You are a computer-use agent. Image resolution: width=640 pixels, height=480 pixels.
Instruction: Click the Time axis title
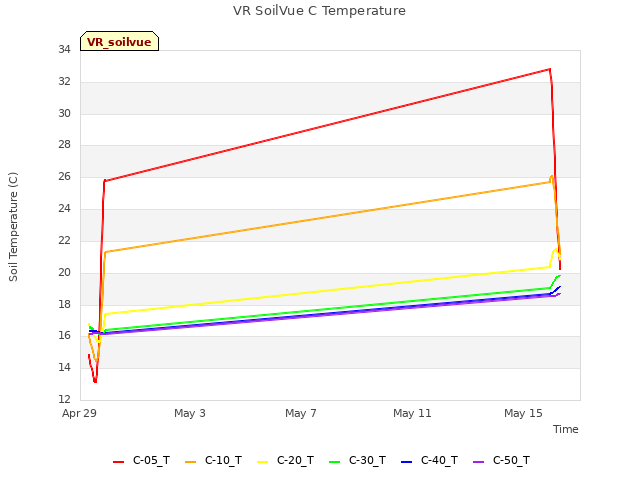pos(565,429)
